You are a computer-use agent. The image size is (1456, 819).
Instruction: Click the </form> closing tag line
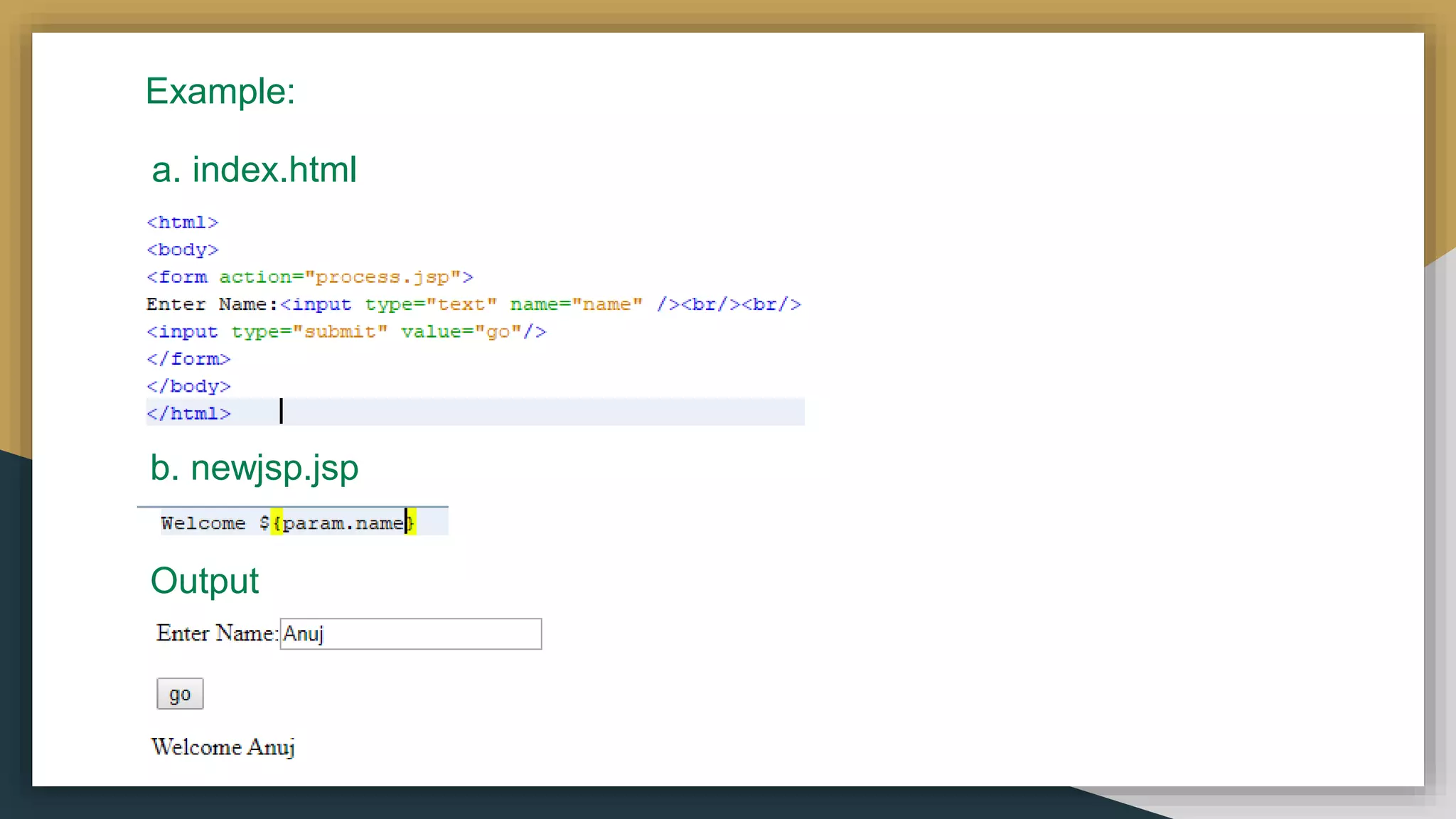click(188, 359)
